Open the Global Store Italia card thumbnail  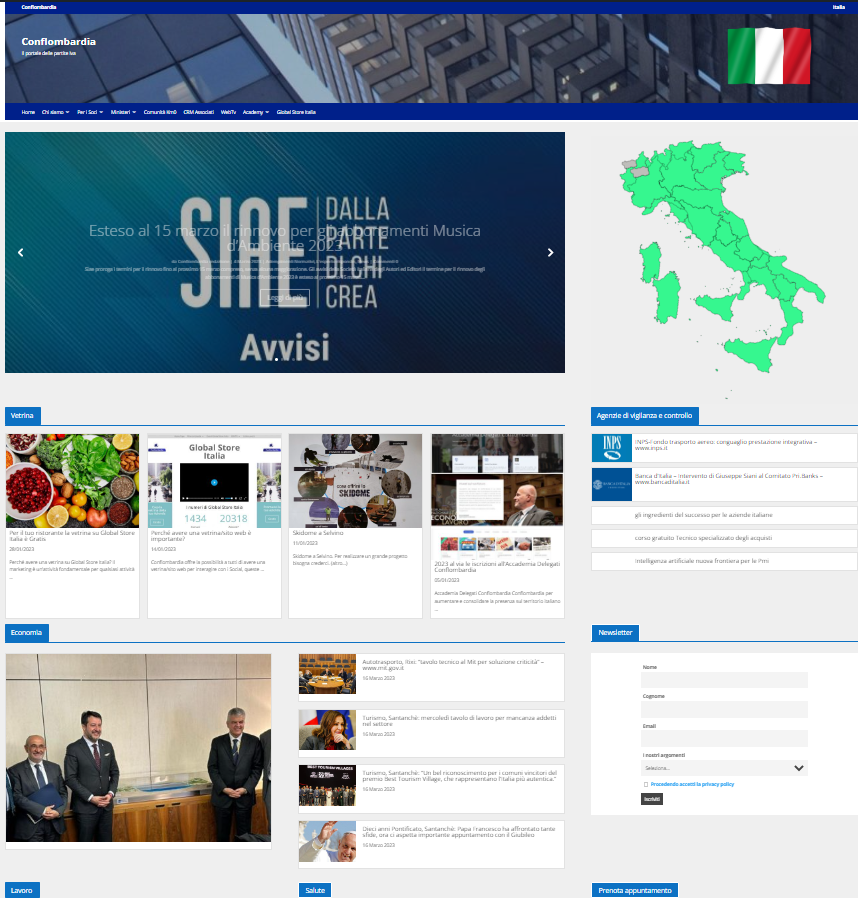coord(214,480)
